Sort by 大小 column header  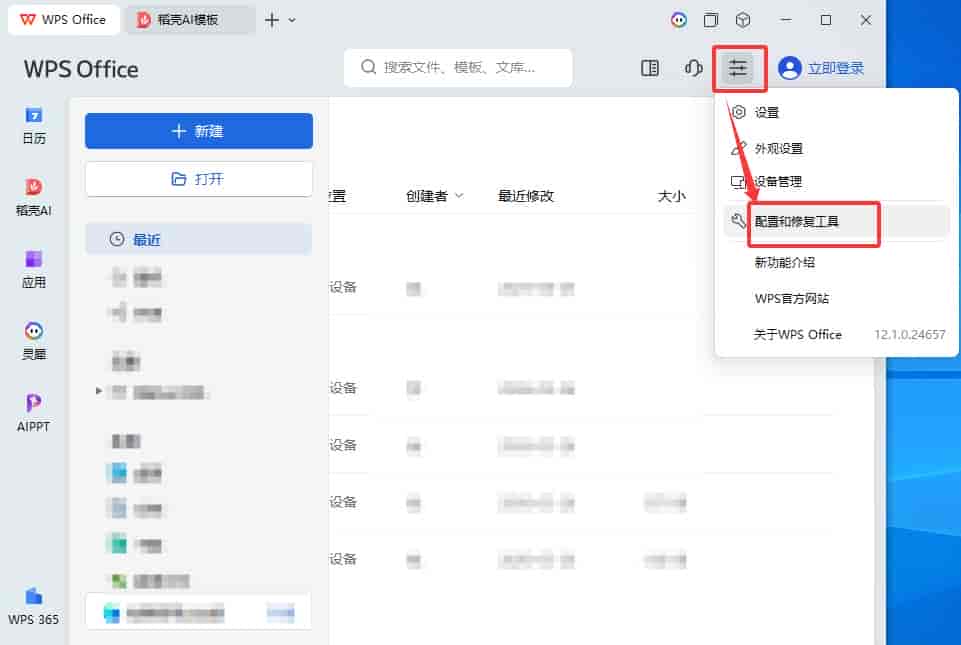click(671, 196)
